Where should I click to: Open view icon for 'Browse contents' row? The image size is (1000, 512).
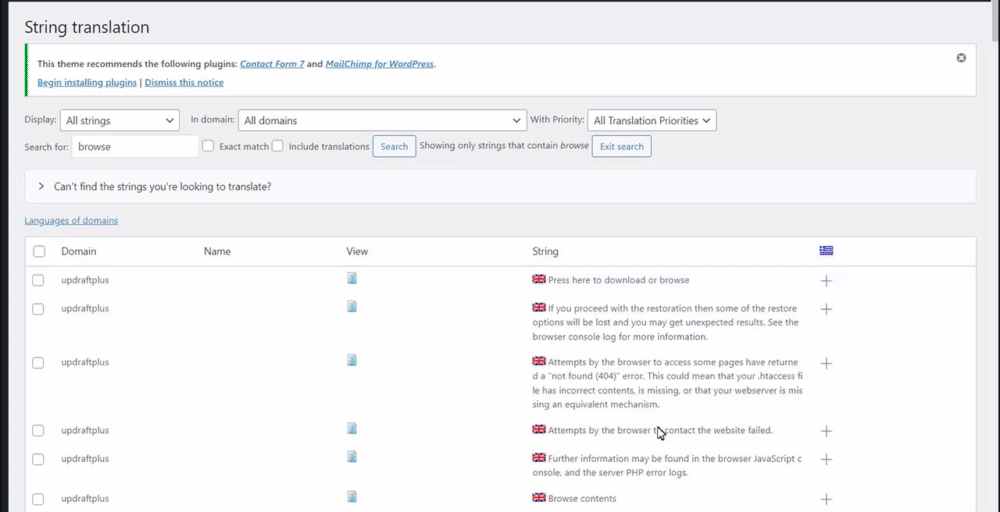click(352, 496)
